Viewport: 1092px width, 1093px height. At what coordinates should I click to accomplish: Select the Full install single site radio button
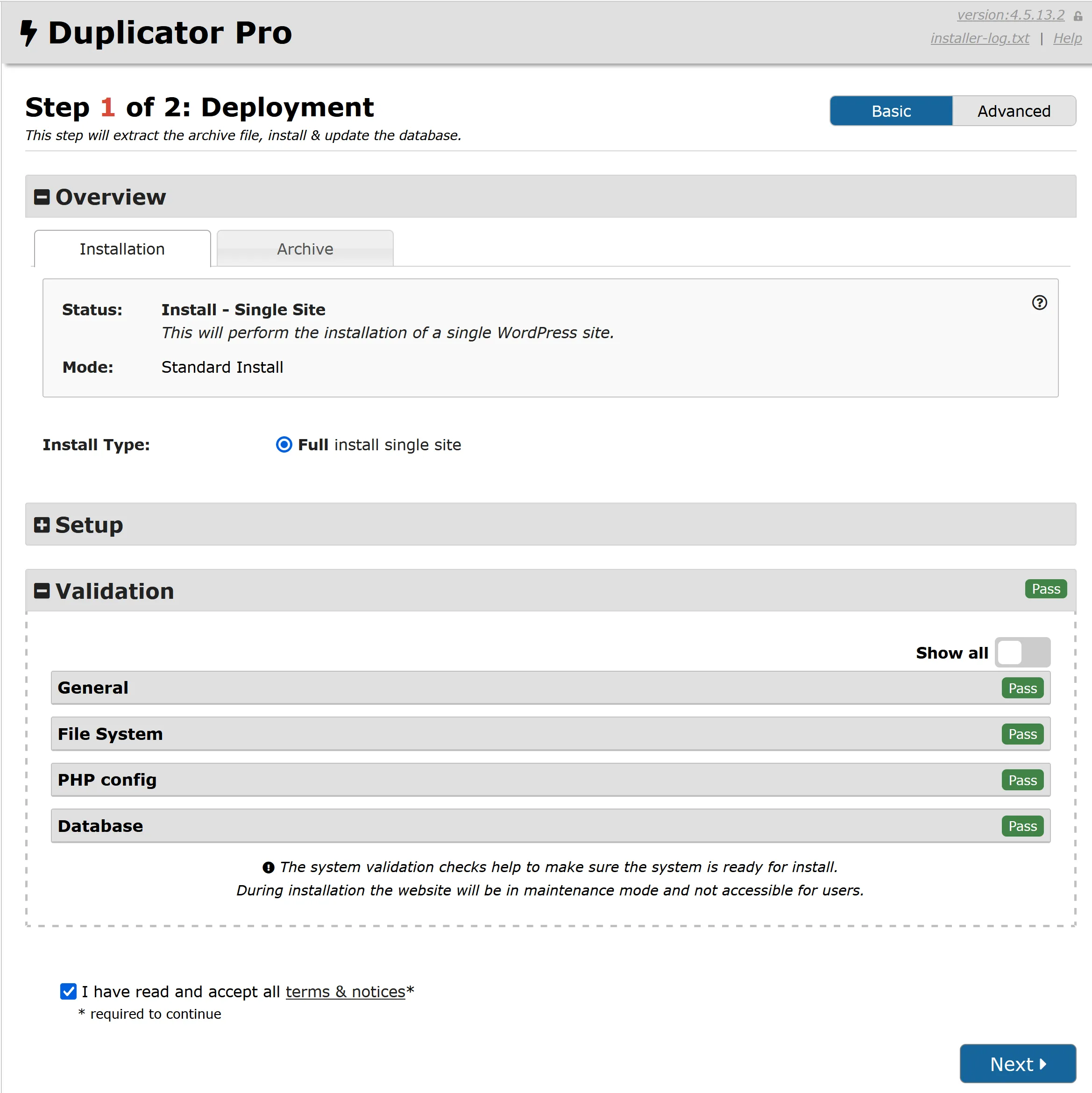click(284, 445)
